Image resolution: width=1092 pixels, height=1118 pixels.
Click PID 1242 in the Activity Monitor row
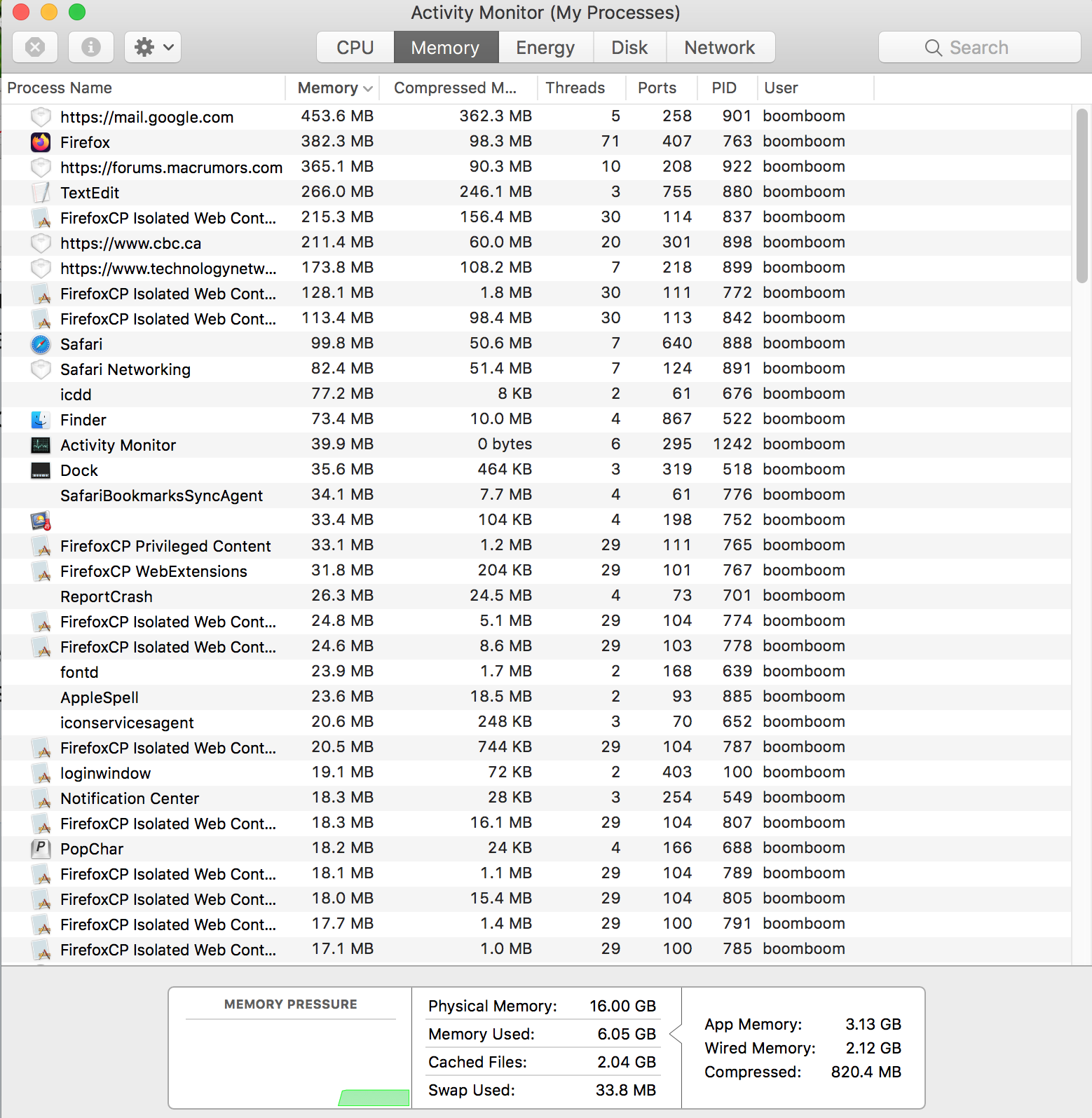[x=732, y=444]
